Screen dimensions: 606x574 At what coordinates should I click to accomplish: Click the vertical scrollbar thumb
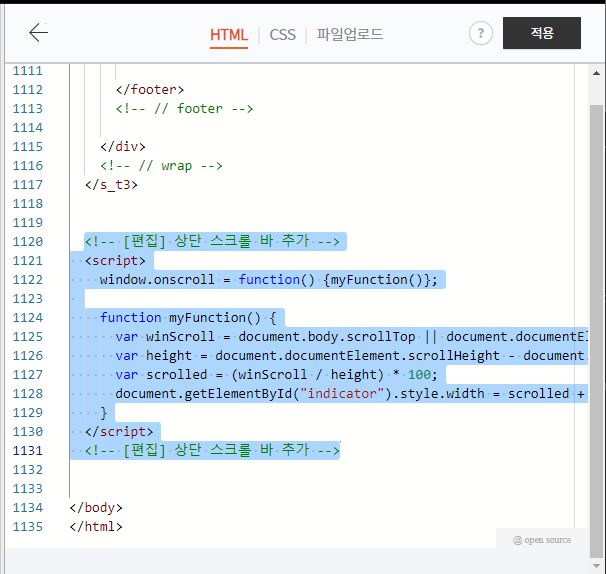coord(596,331)
